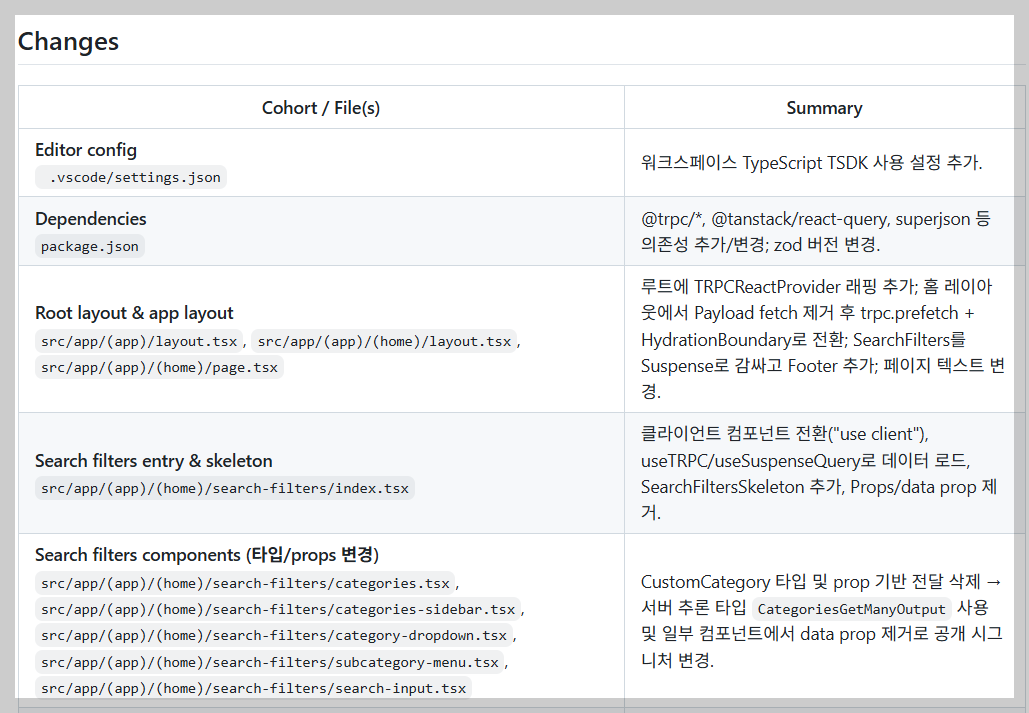The width and height of the screenshot is (1029, 713).
Task: Select src/app/(app)/(home)/page.tsx code label
Action: (159, 368)
